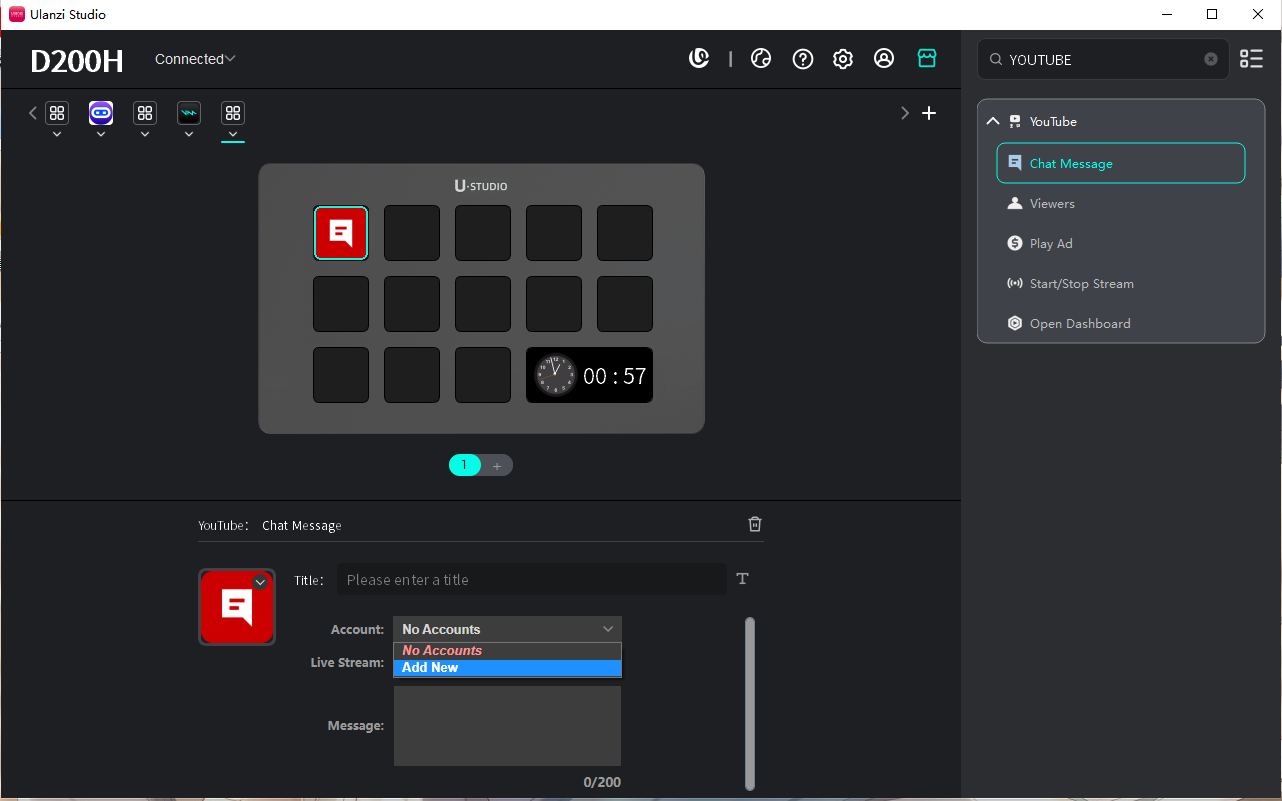The image size is (1282, 801).
Task: Click the Open Dashboard action
Action: coord(1080,323)
